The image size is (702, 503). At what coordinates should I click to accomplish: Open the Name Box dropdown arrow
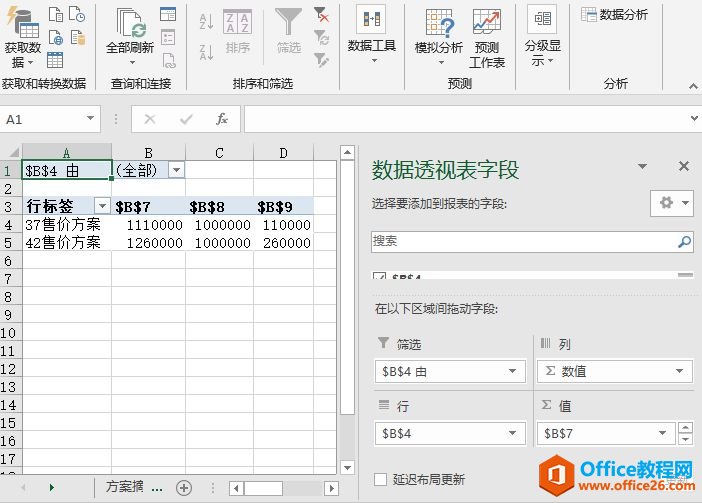pyautogui.click(x=90, y=119)
